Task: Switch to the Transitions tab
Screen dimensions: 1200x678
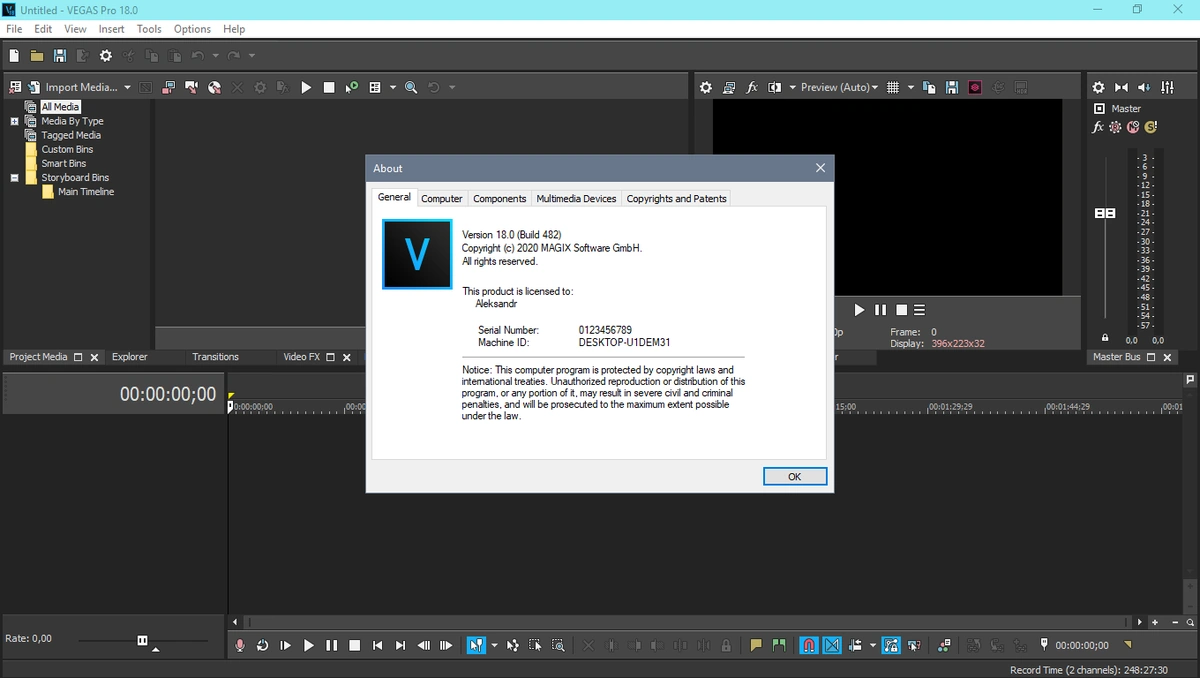Action: 216,357
